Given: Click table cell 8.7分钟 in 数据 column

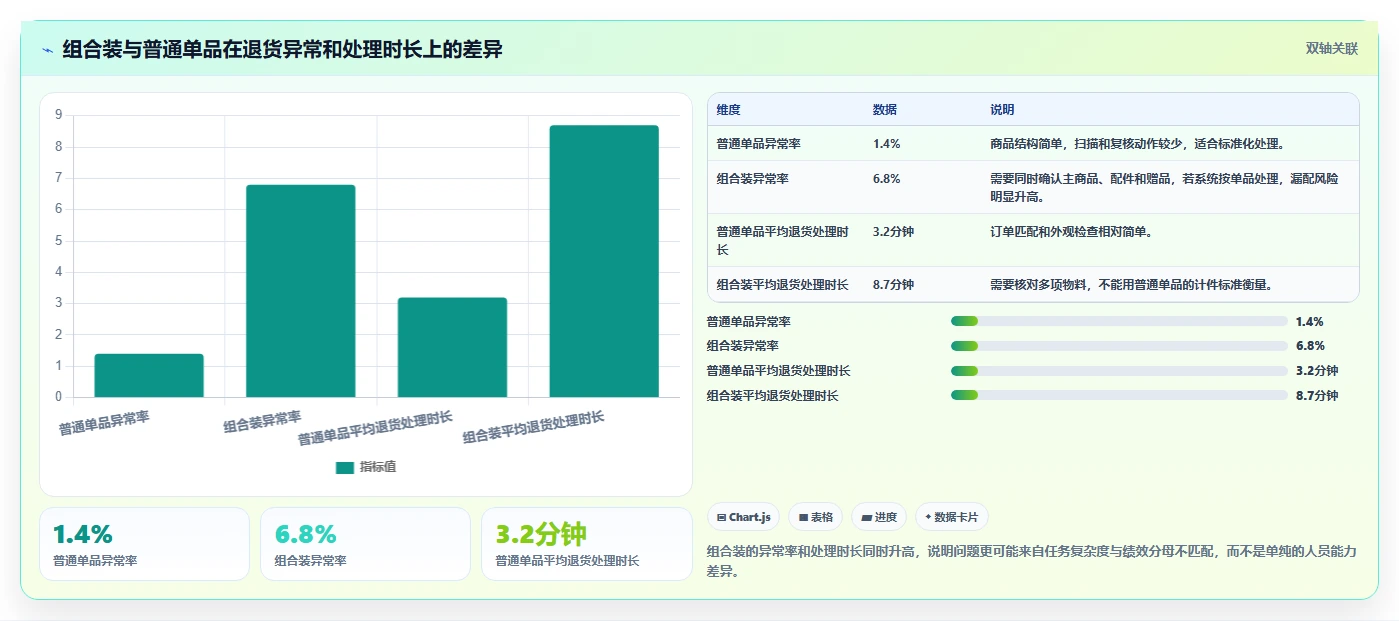Looking at the screenshot, I should [x=894, y=285].
